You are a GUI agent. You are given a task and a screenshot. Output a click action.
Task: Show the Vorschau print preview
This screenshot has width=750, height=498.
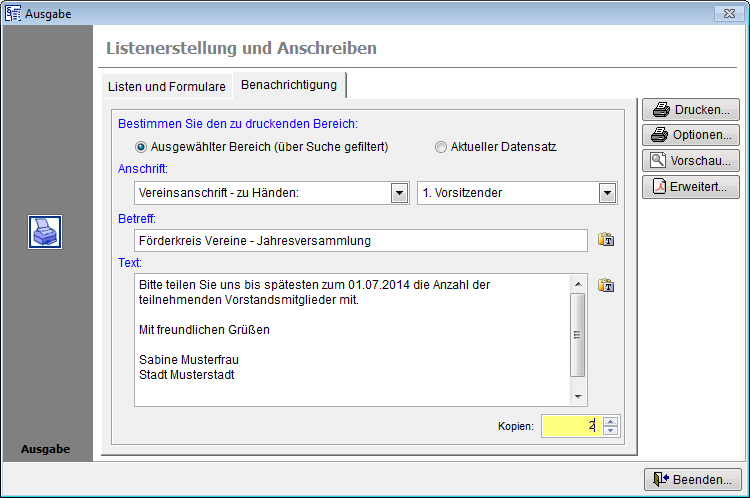691,161
